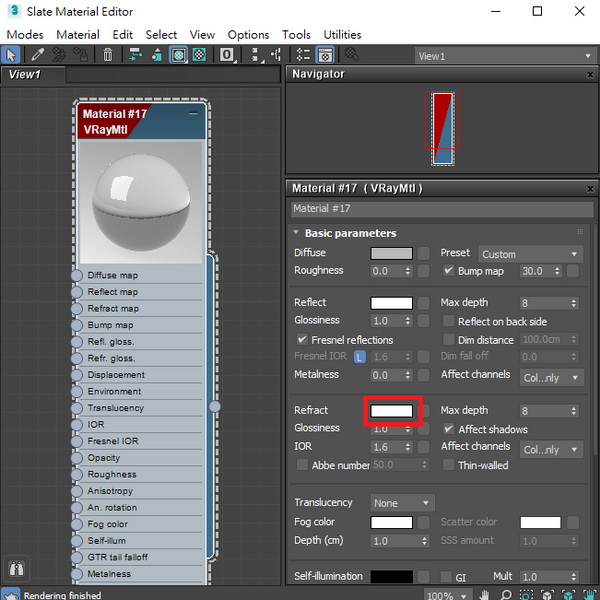The height and width of the screenshot is (600, 600).
Task: Pick material from object with eyedropper
Action: point(38,55)
